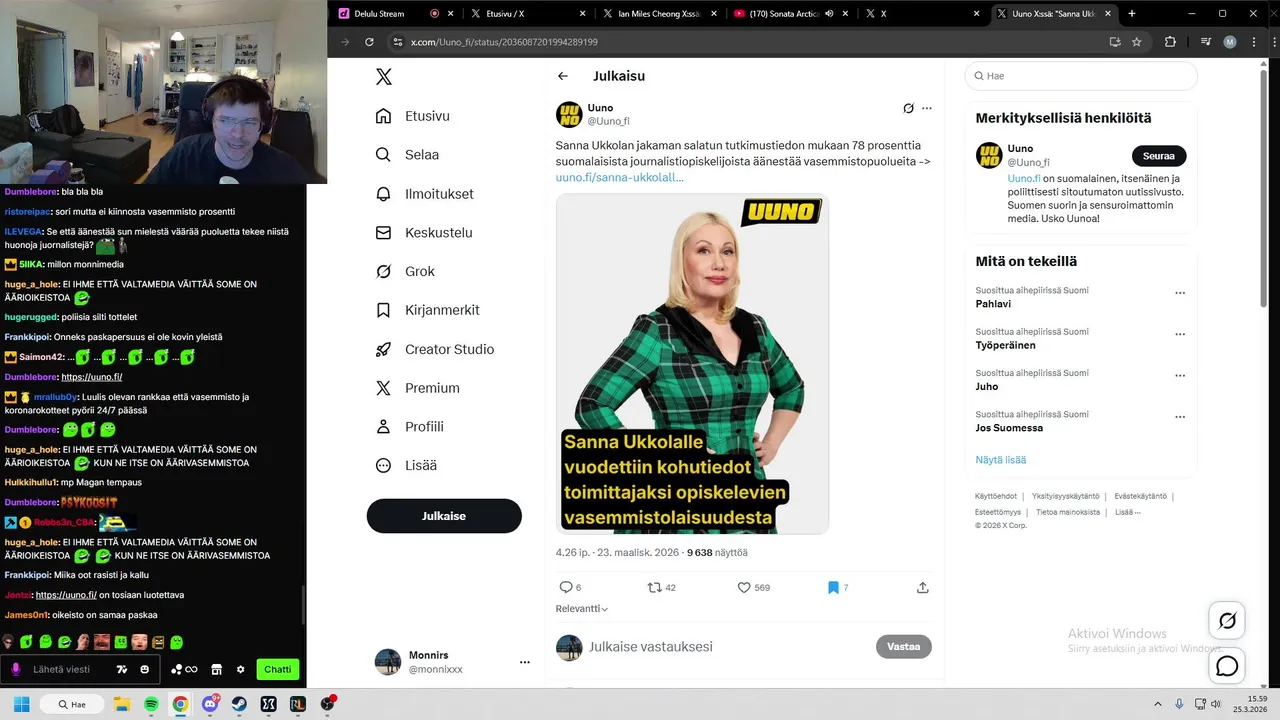Click the purple microphone in chat input
The width and height of the screenshot is (1280, 720).
(x=15, y=669)
